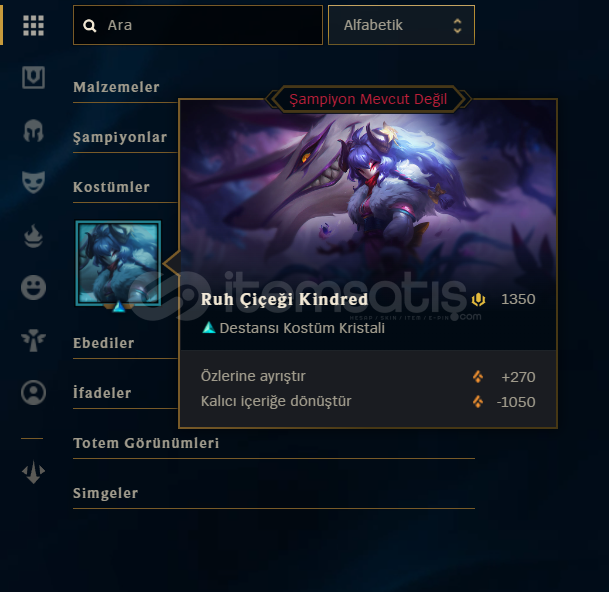
Task: Open the materials chest filter icon
Action: click(x=33, y=77)
